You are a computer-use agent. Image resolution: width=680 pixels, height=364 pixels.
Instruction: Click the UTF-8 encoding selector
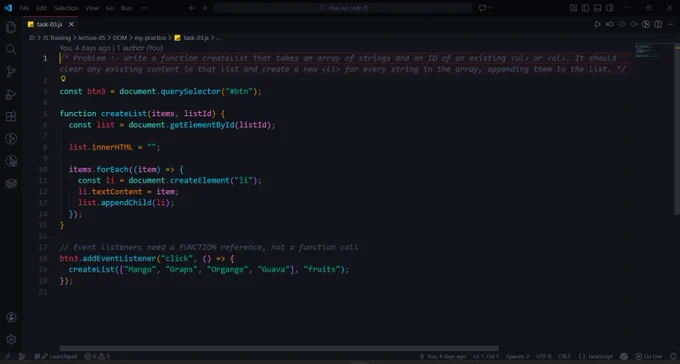[543, 356]
